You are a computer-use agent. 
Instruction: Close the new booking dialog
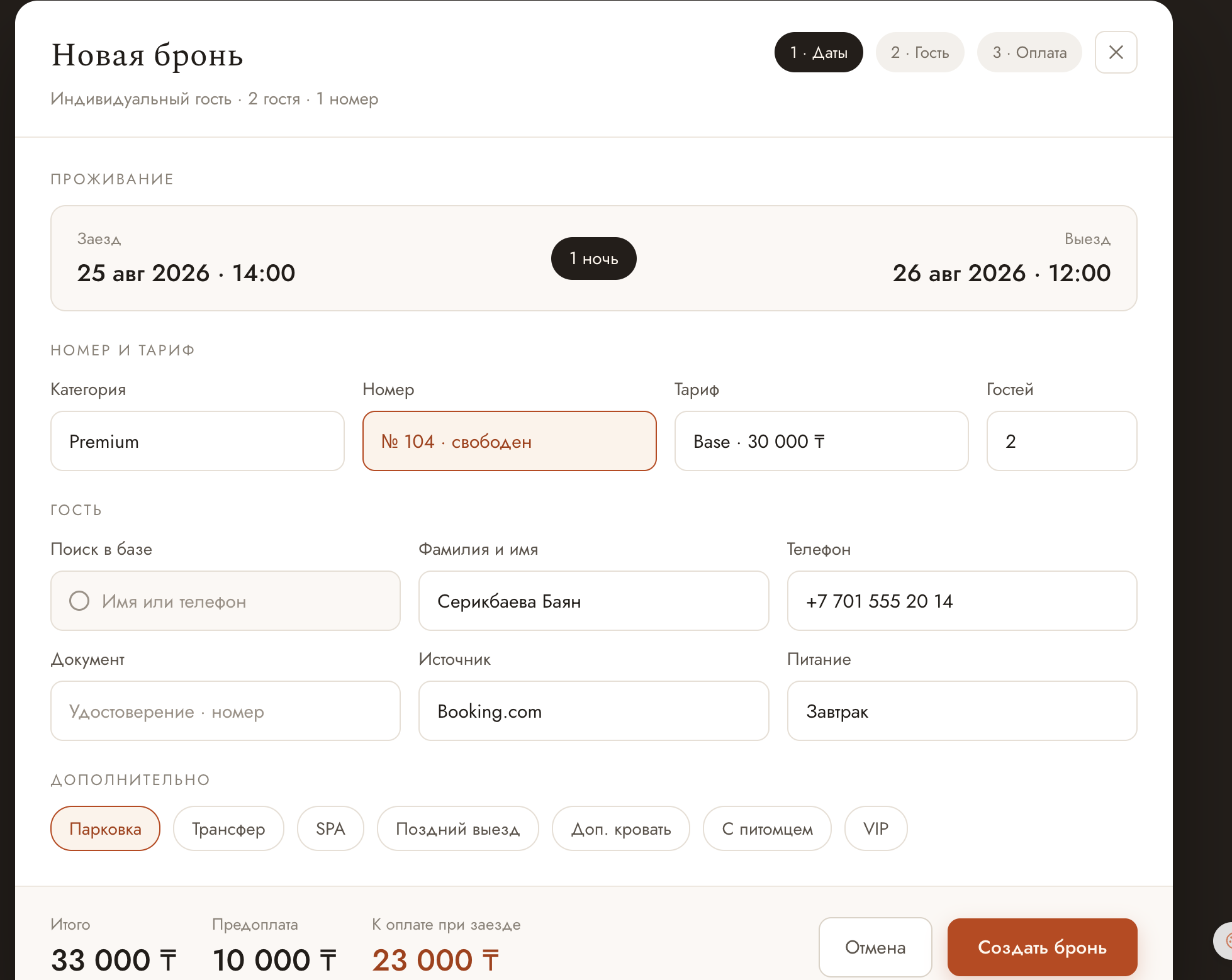pos(1116,52)
